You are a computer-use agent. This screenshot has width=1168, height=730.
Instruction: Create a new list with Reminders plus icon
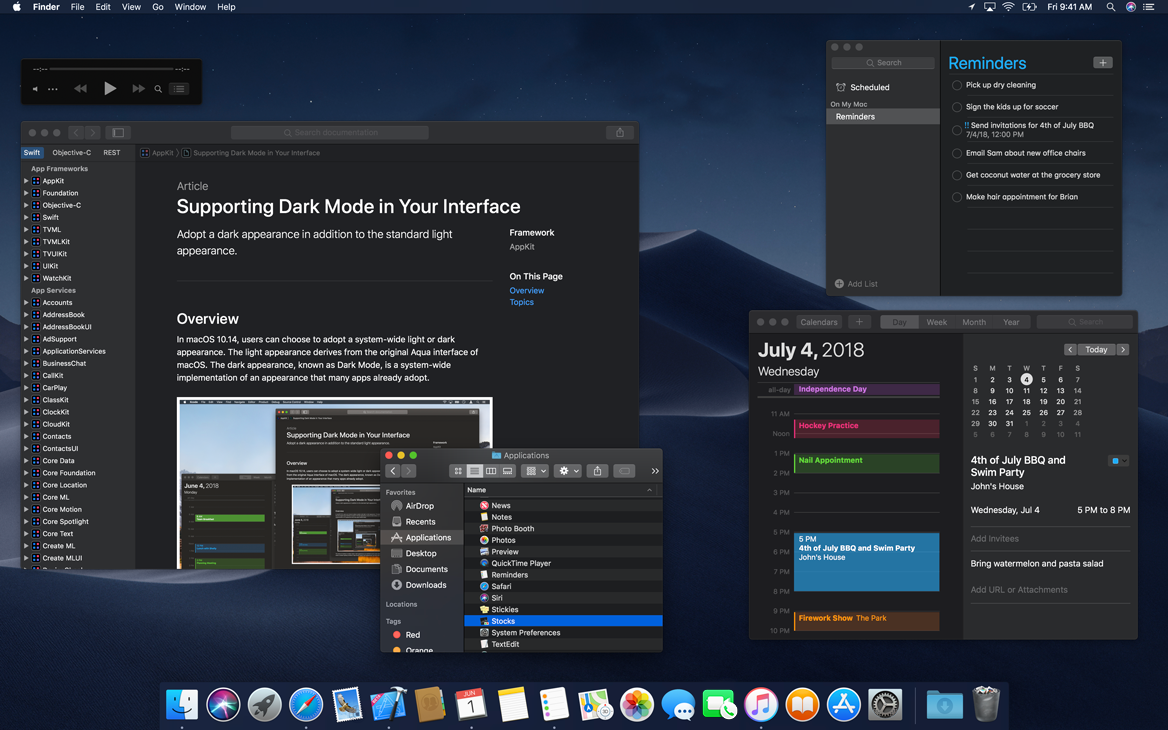click(1103, 62)
